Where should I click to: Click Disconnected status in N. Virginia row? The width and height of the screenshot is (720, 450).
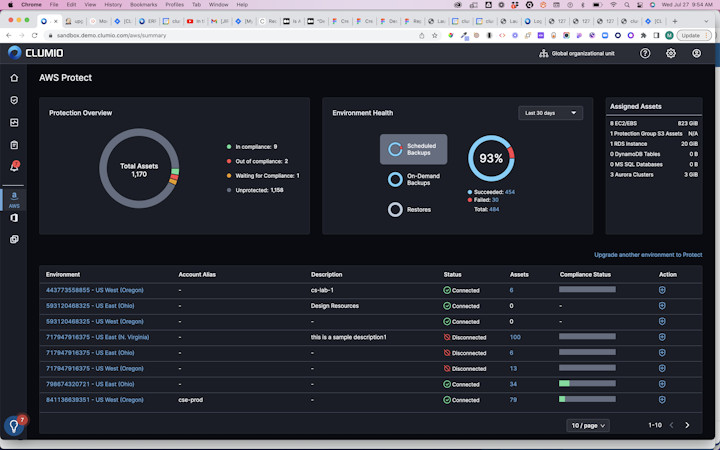(x=465, y=337)
